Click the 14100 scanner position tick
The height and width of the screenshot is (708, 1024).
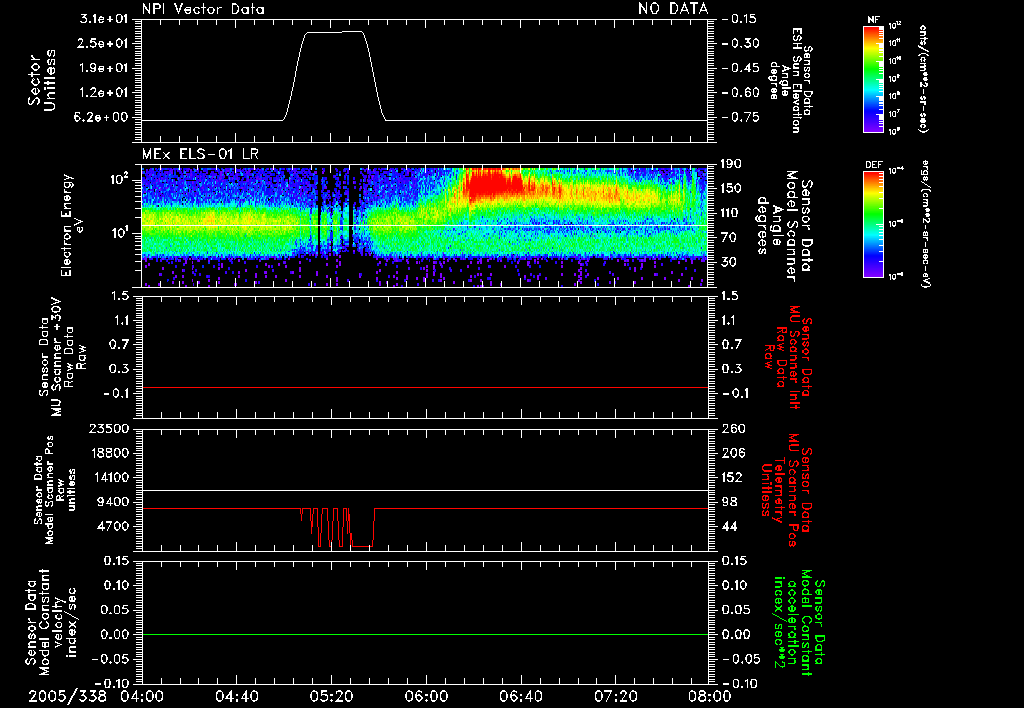pos(109,477)
